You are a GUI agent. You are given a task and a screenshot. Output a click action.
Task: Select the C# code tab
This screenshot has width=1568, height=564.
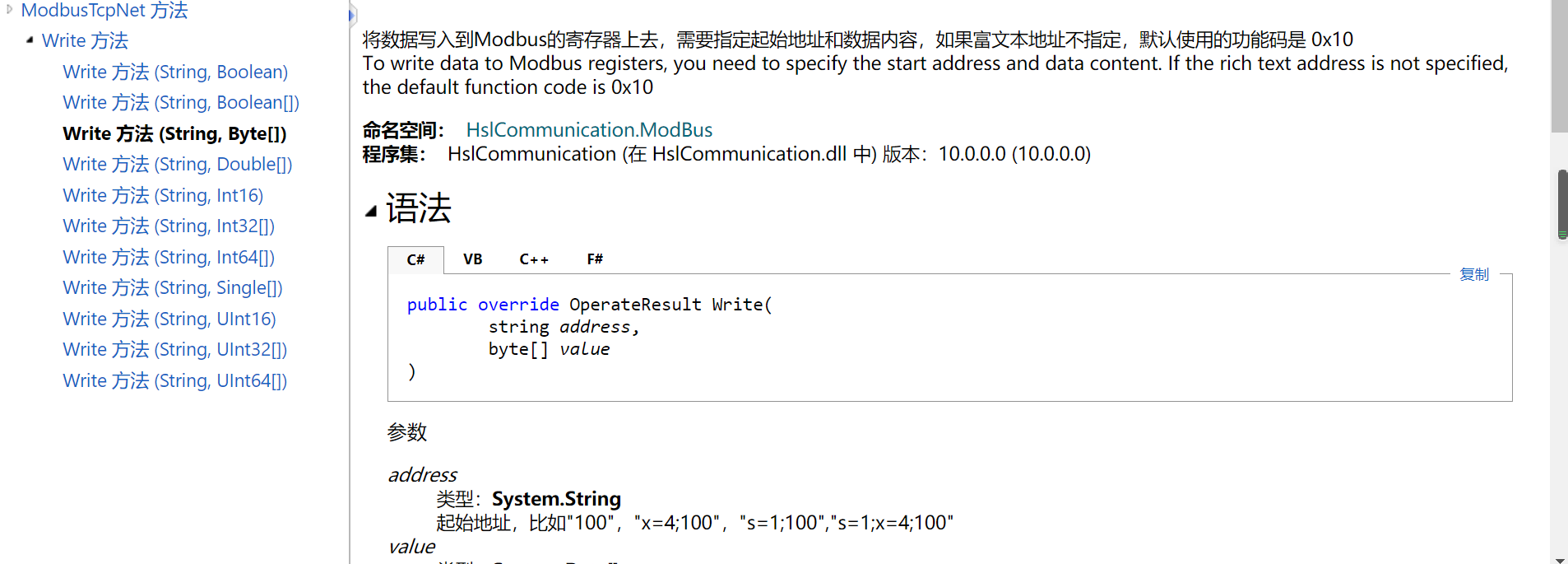click(415, 259)
